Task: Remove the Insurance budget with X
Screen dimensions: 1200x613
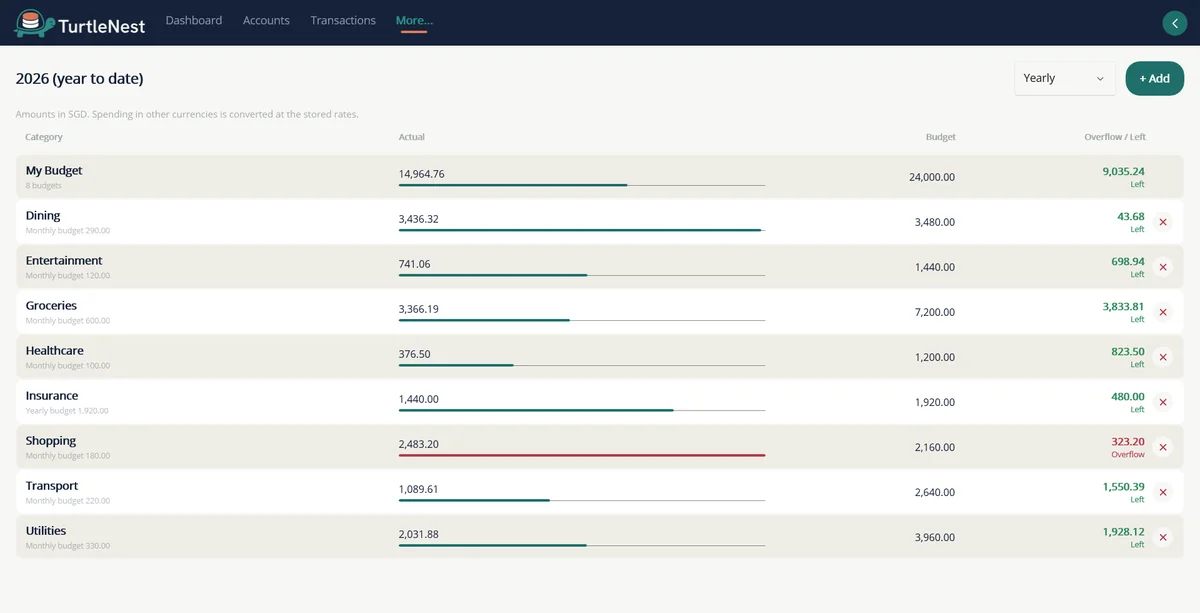Action: 1162,402
